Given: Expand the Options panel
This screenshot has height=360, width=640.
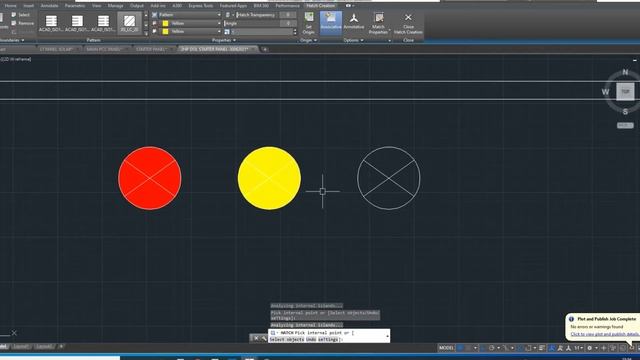Looking at the screenshot, I should [x=353, y=40].
